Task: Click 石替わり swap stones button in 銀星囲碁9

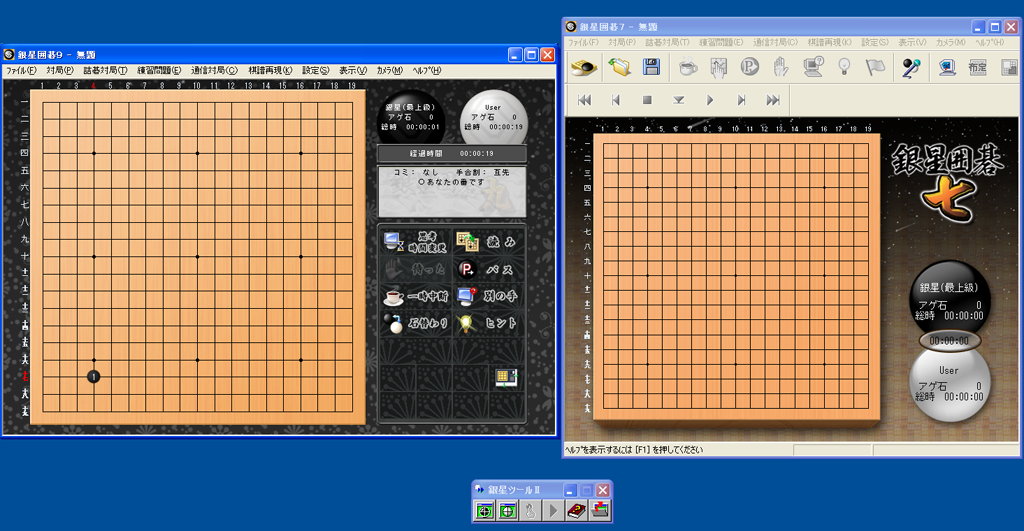Action: point(415,323)
